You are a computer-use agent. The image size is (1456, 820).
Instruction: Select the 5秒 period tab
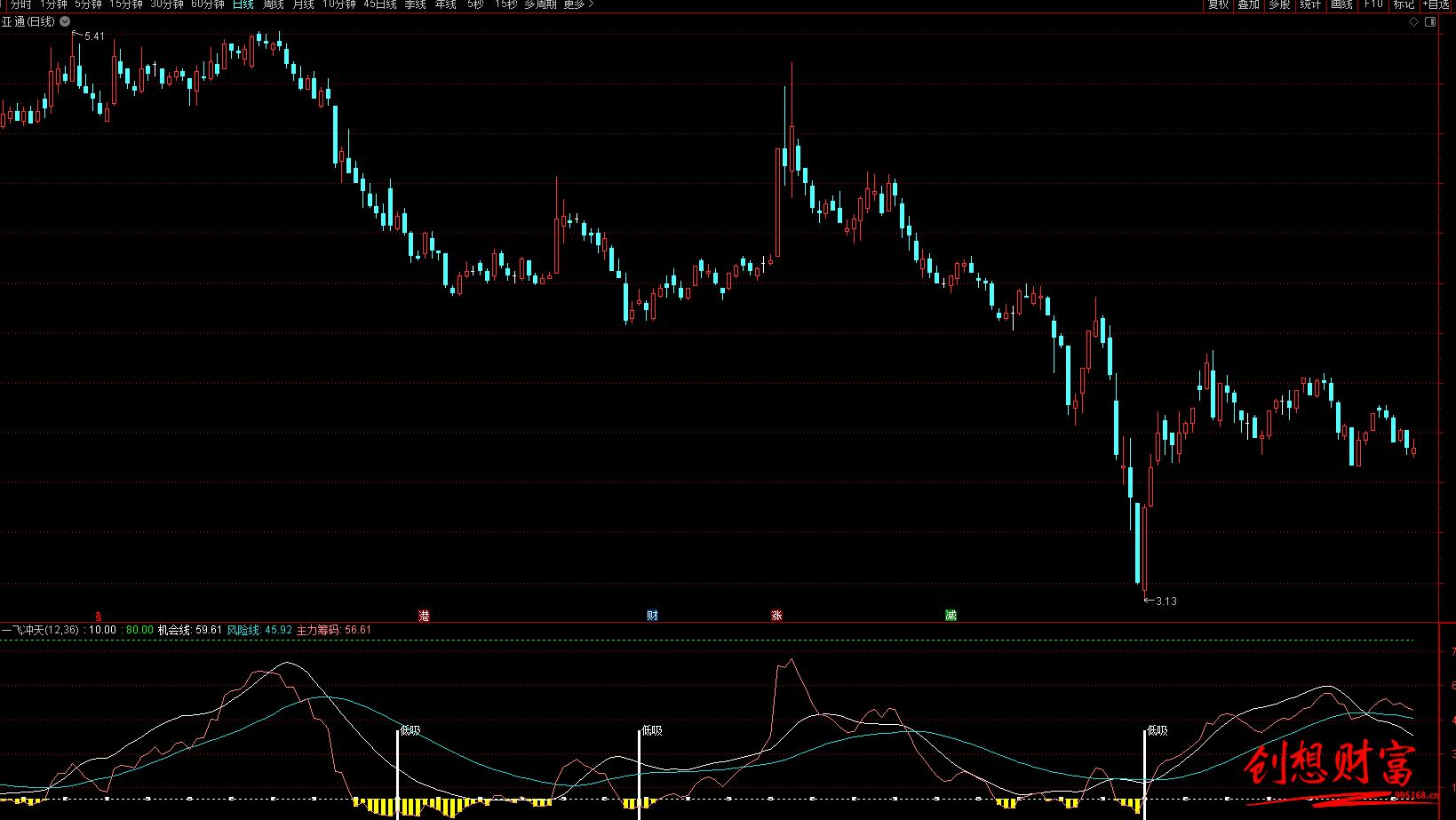[x=476, y=4]
